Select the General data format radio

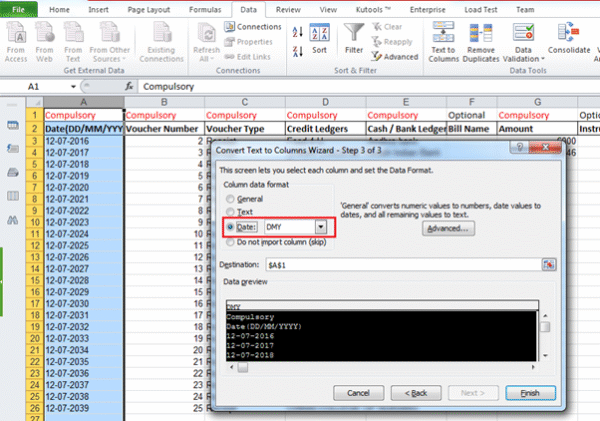pyautogui.click(x=230, y=199)
